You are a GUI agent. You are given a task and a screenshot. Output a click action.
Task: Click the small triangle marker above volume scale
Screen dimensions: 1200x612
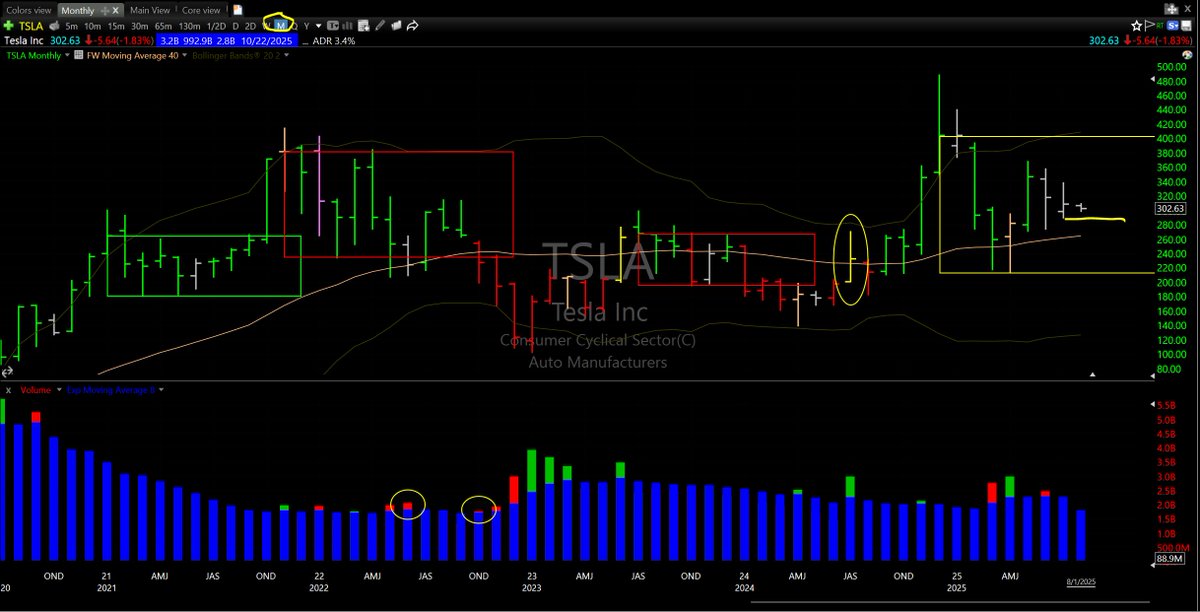pyautogui.click(x=1093, y=375)
